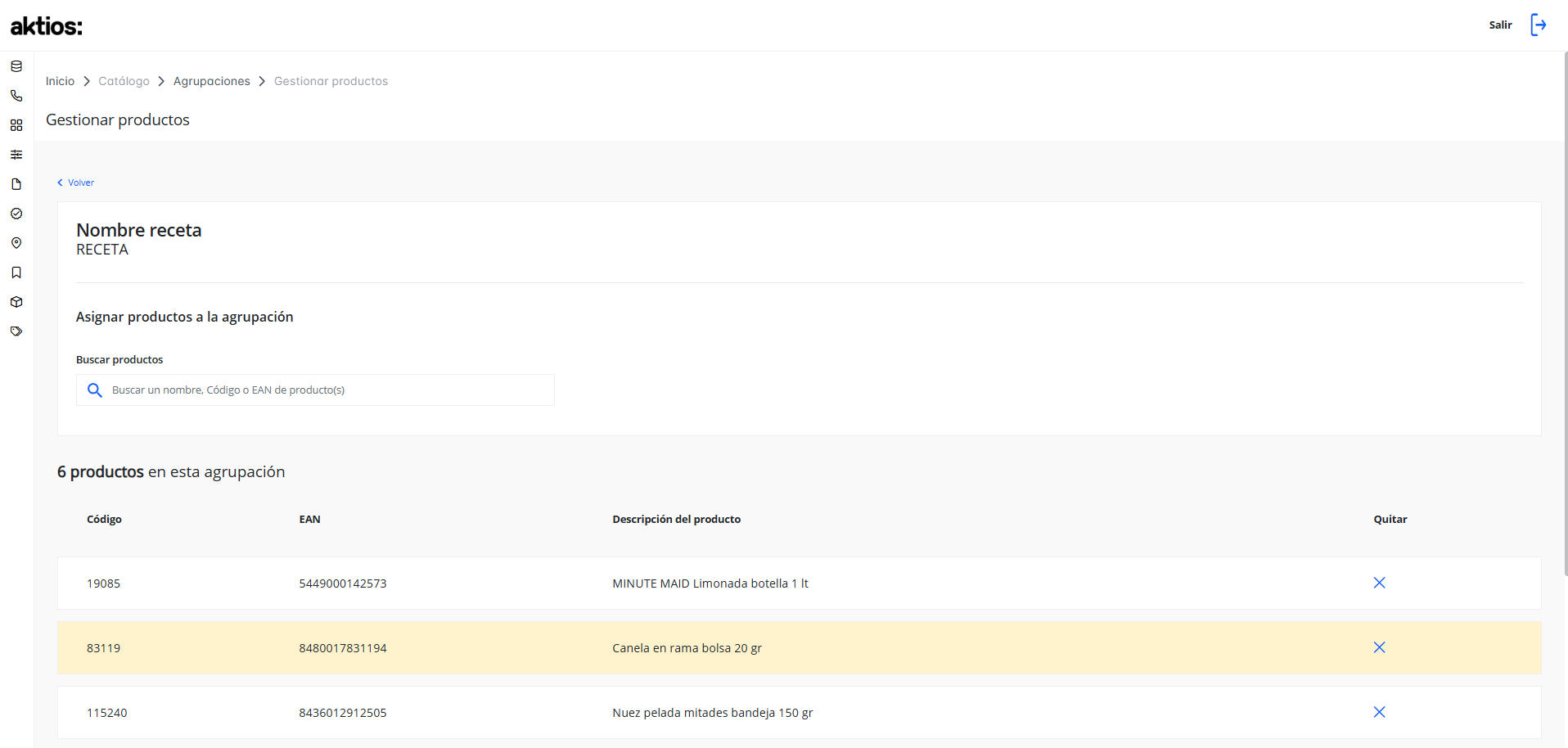1568x748 pixels.
Task: Select code cell 83119
Action: pyautogui.click(x=103, y=648)
